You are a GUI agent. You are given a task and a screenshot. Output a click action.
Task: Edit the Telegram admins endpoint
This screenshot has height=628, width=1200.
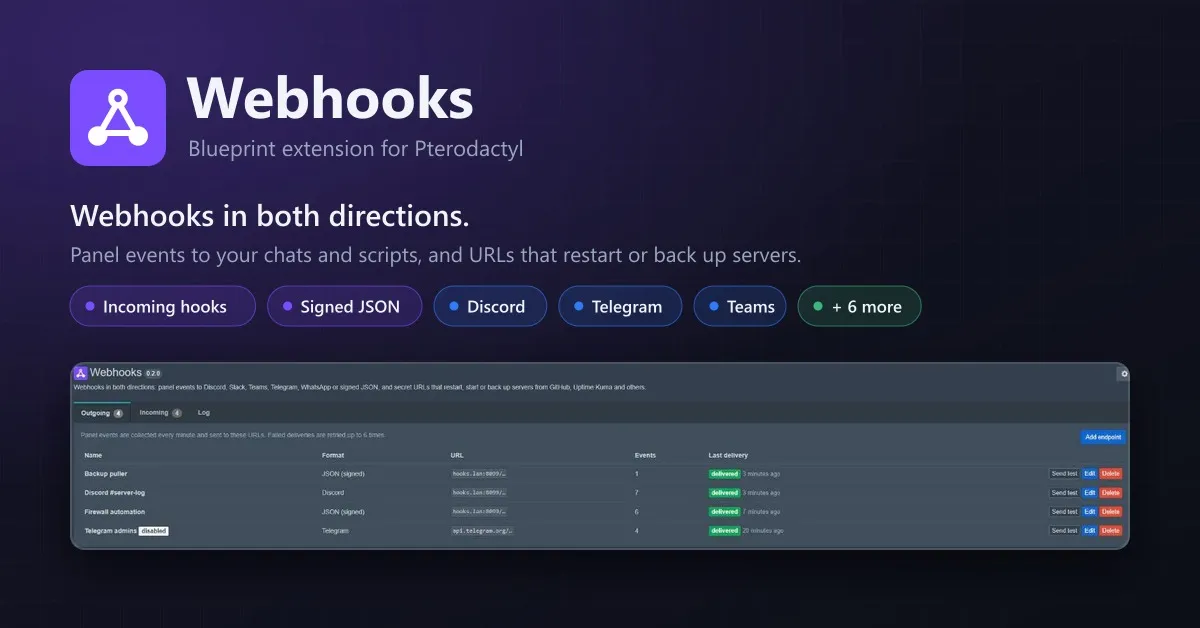click(x=1090, y=530)
